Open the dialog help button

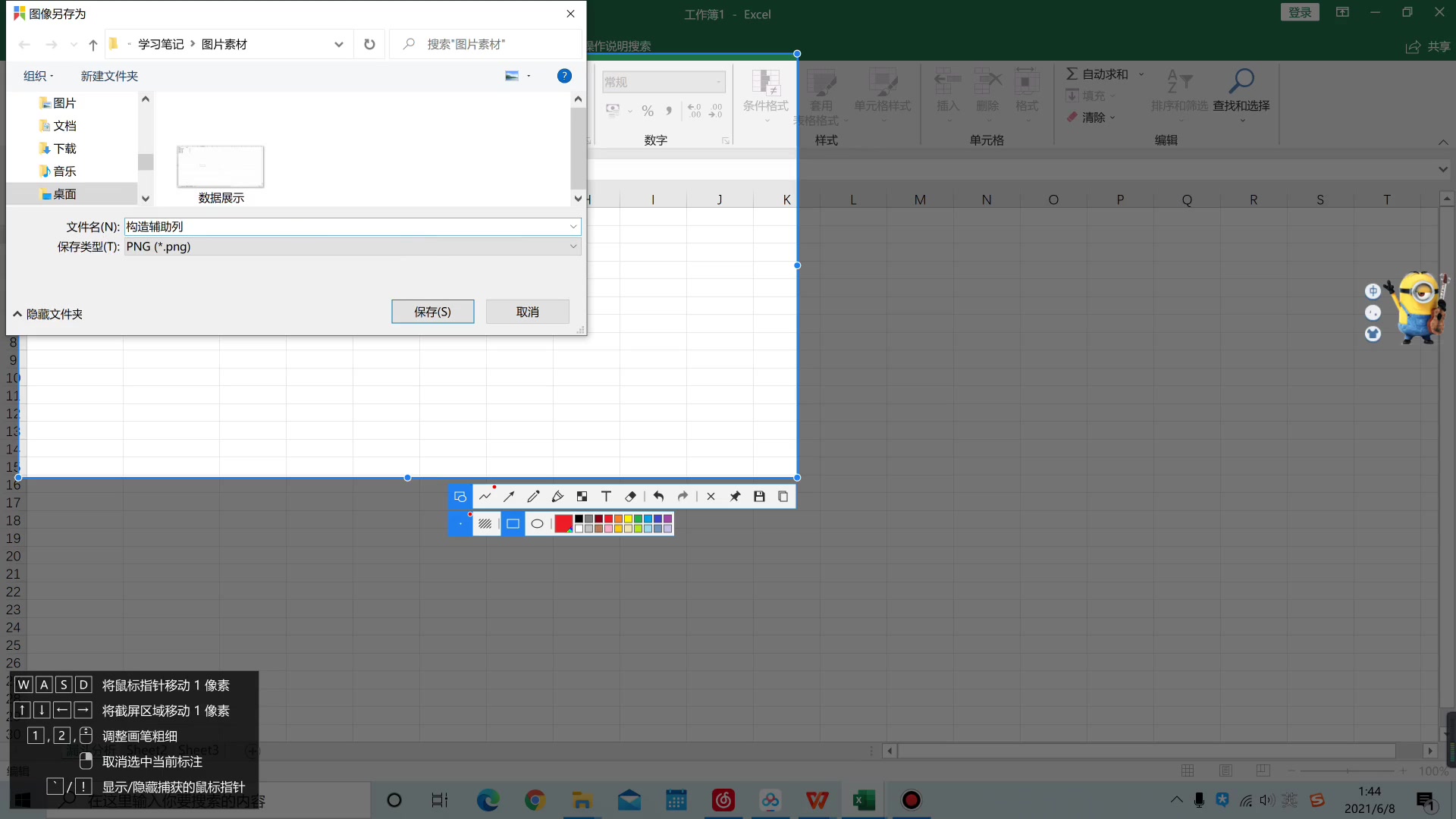[564, 76]
